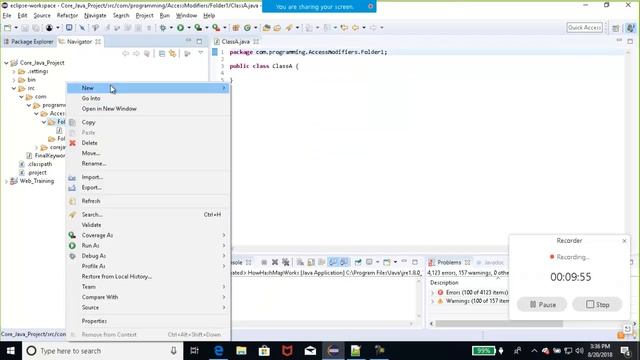Click the Navigator Back arrow icon
The width and height of the screenshot is (640, 360).
(126, 54)
